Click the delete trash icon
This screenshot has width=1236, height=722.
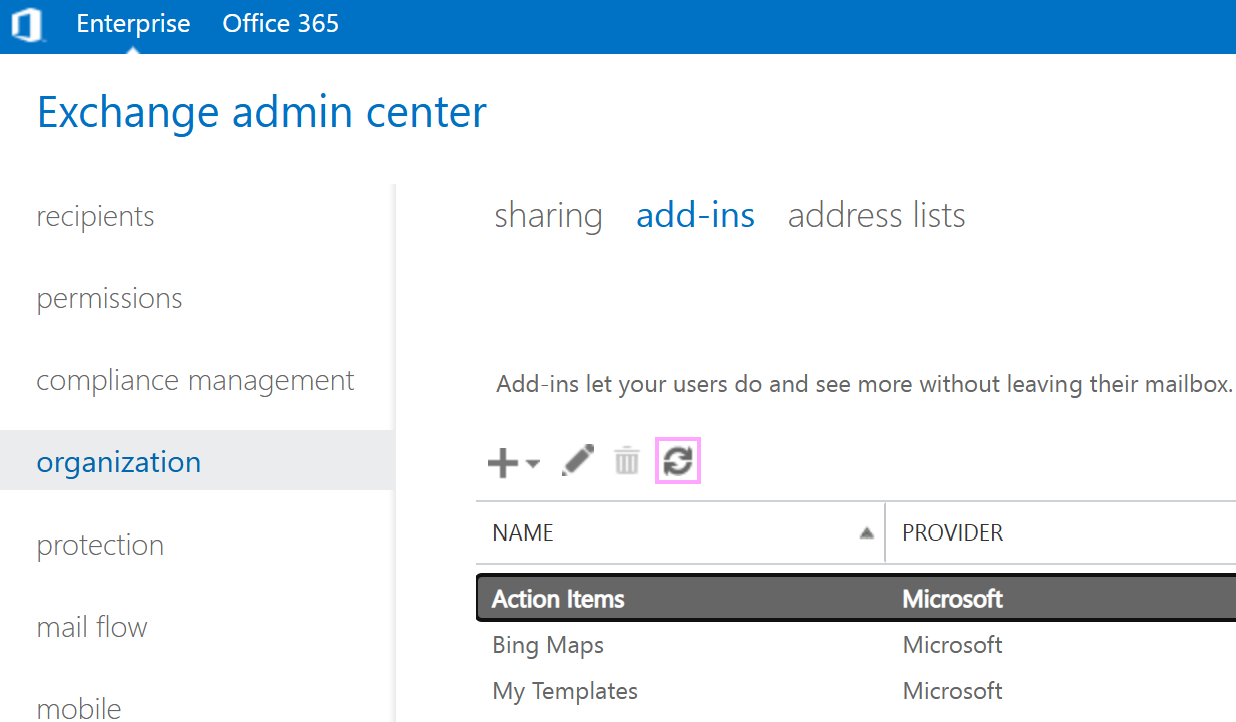pyautogui.click(x=626, y=461)
